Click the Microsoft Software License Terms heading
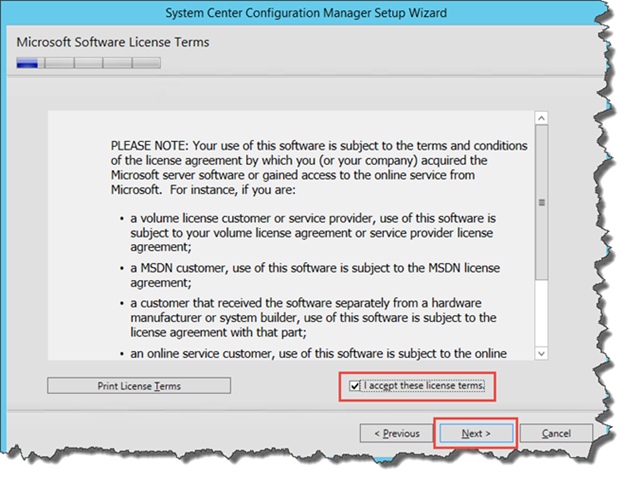This screenshot has height=480, width=630. coord(113,42)
